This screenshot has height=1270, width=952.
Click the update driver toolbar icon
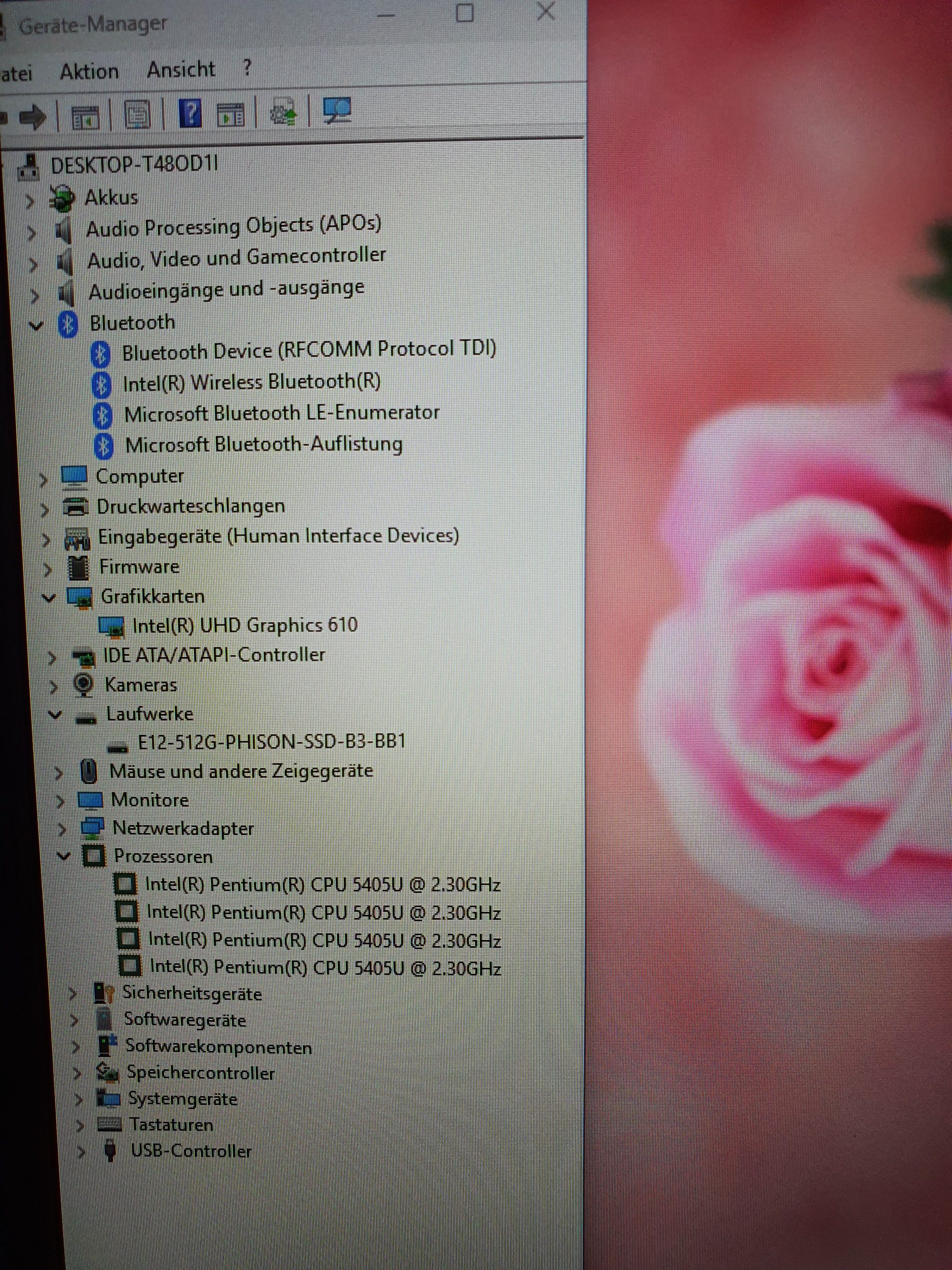284,112
